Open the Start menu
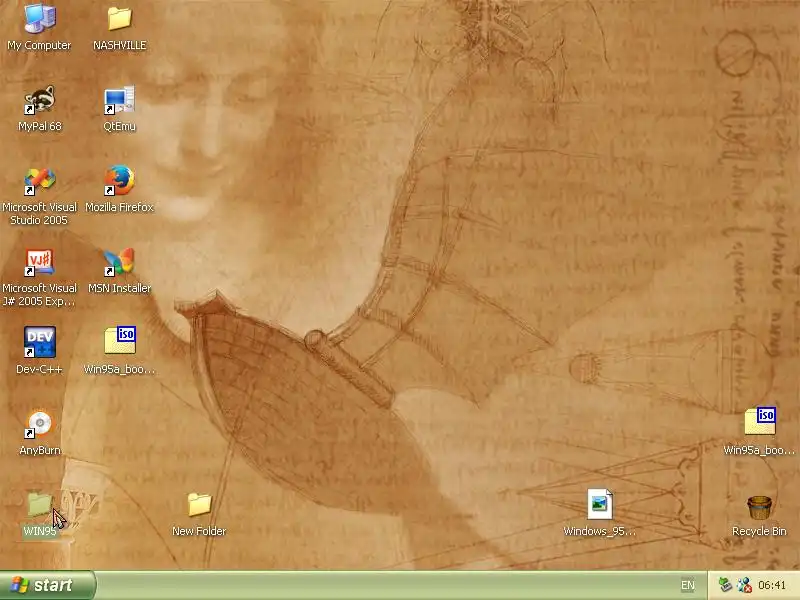 [47, 585]
